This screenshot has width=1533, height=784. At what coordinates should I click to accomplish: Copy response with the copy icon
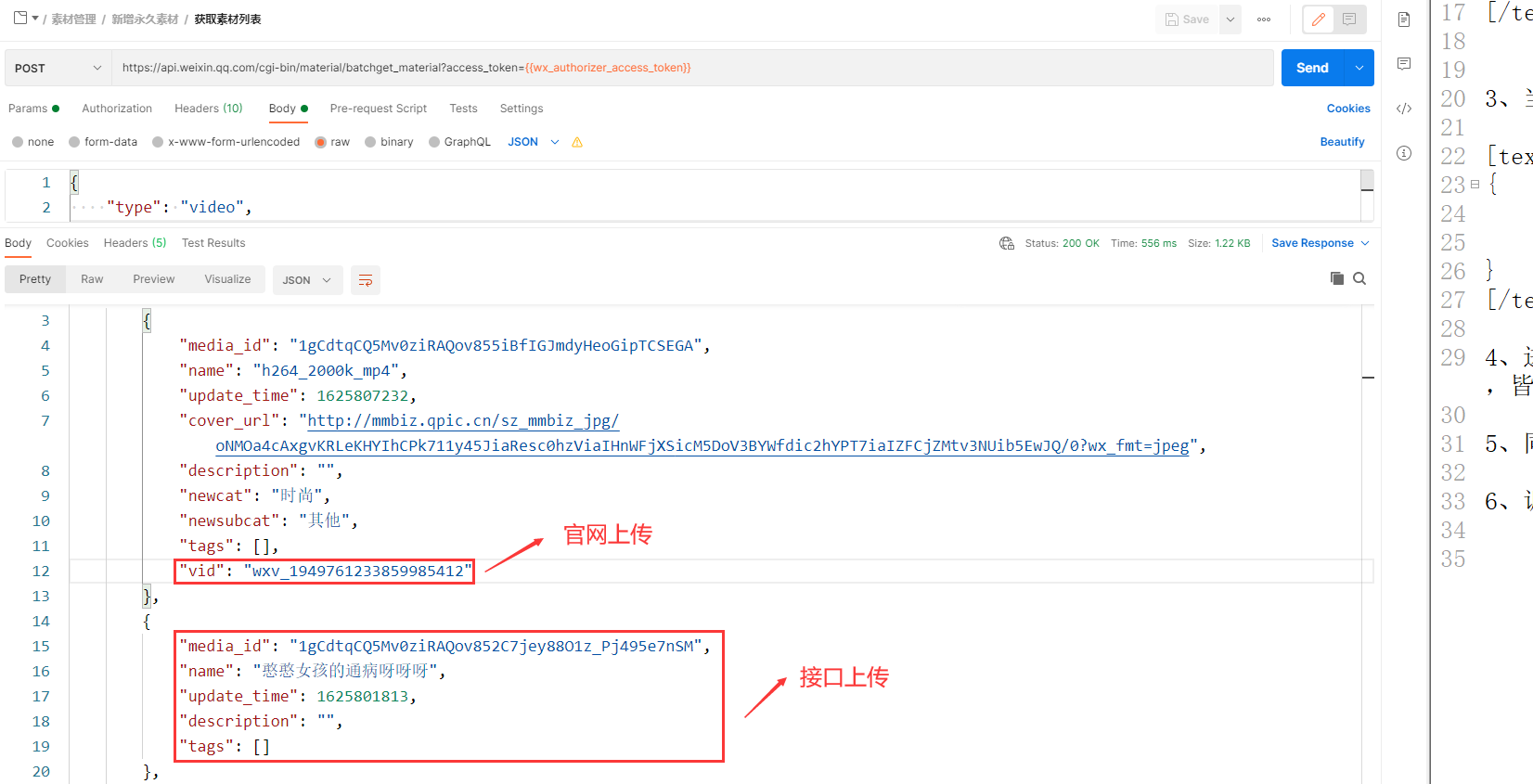pos(1337,278)
